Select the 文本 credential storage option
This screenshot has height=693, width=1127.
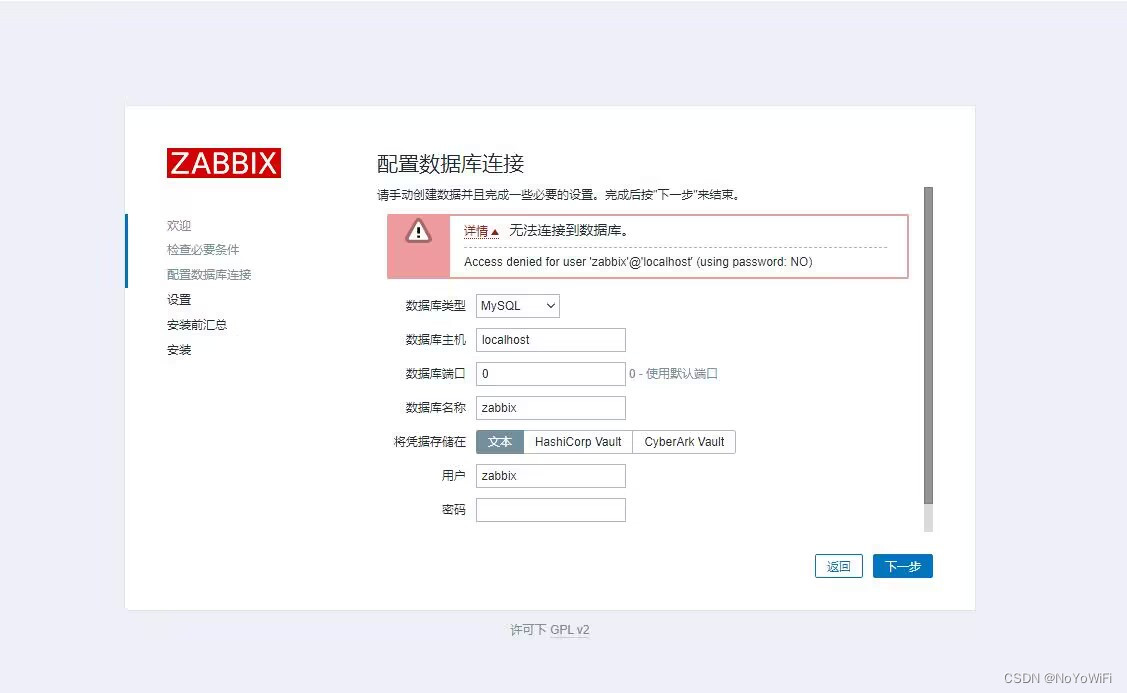coord(500,441)
